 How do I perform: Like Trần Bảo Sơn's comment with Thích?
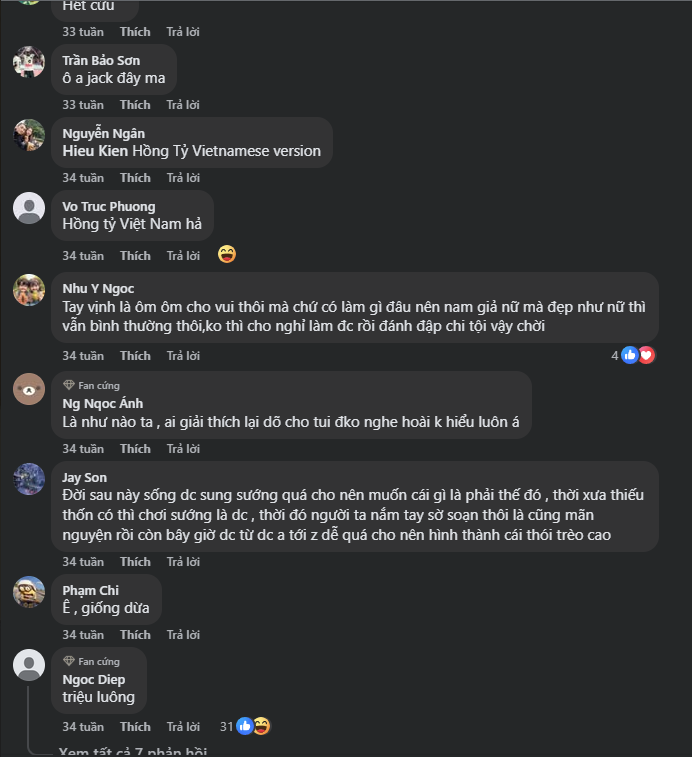135,105
